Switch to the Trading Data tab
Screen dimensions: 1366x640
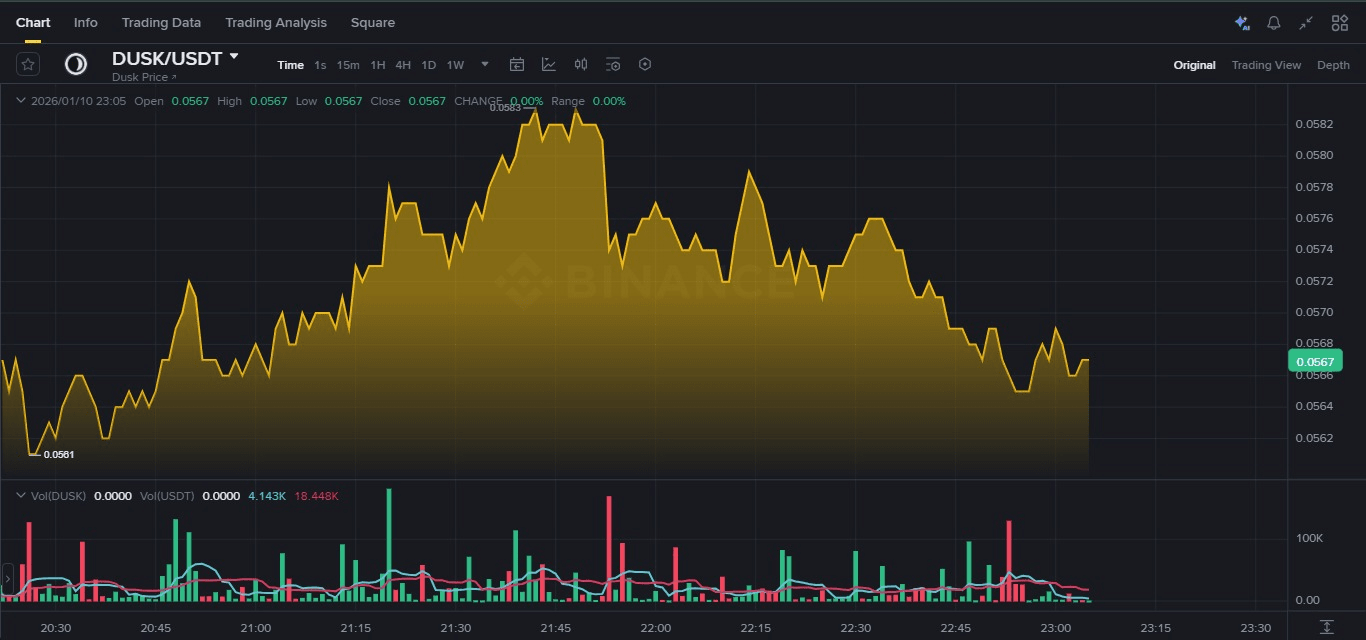coord(161,22)
